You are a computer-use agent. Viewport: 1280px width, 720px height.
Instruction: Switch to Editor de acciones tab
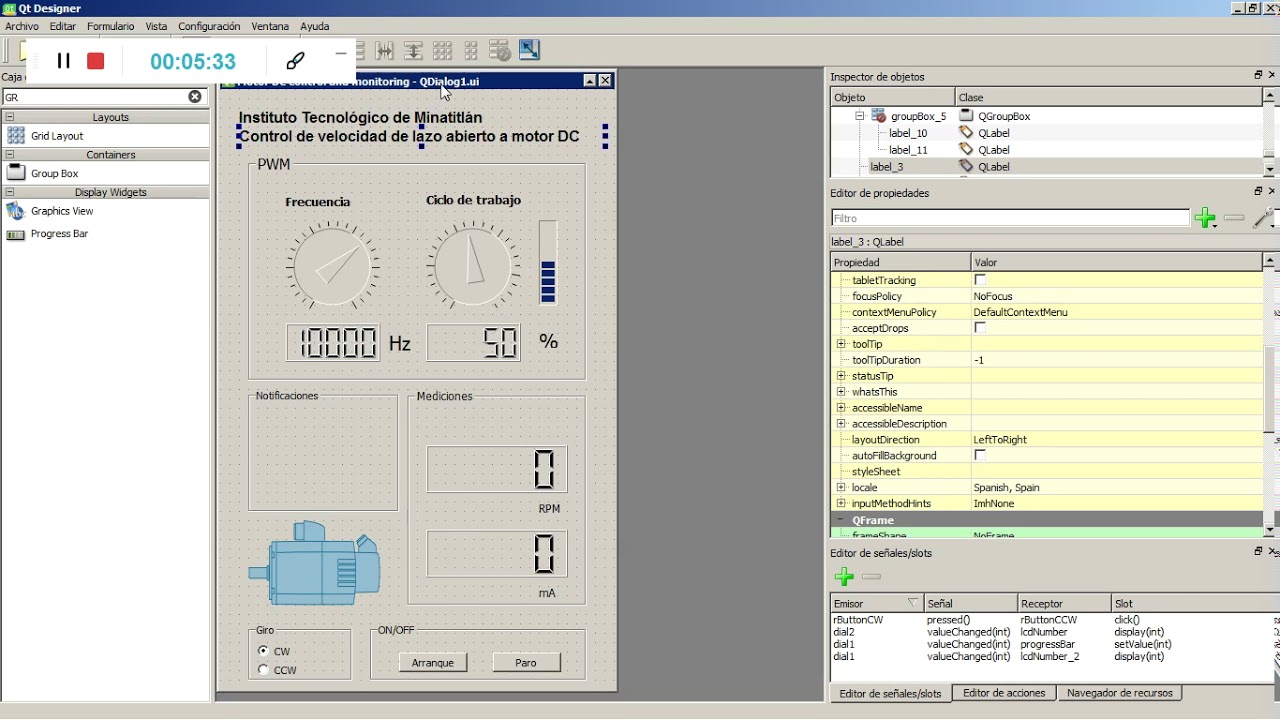(1004, 693)
